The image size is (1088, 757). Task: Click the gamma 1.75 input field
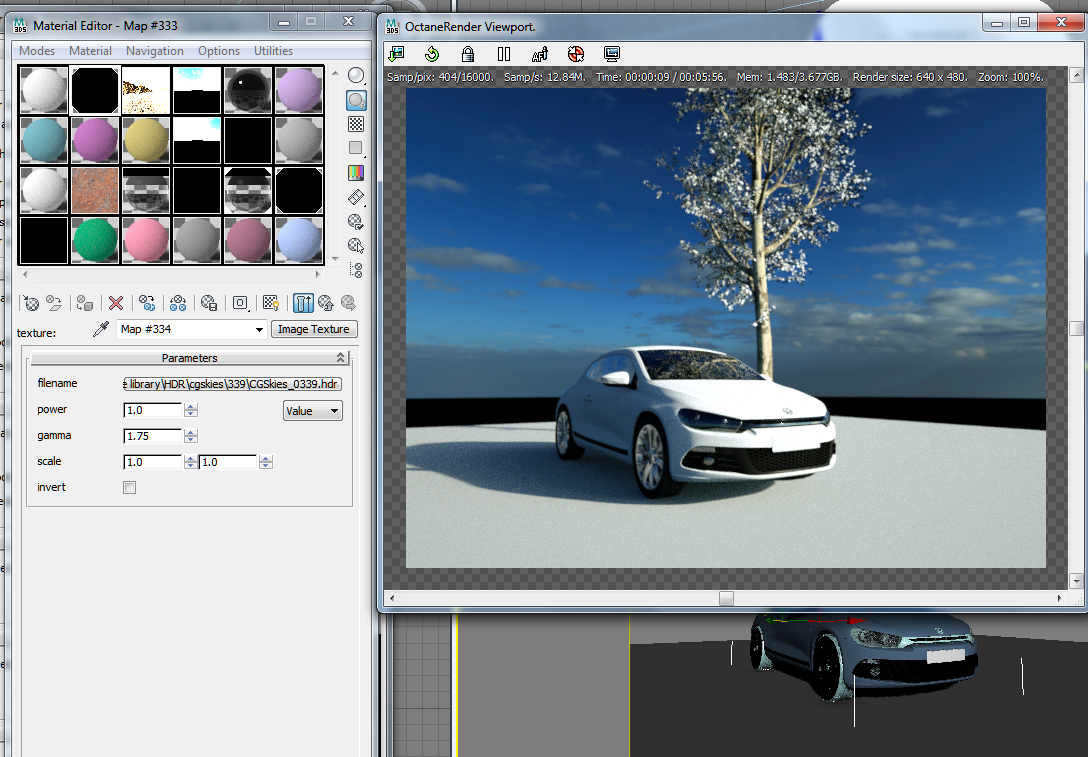153,436
